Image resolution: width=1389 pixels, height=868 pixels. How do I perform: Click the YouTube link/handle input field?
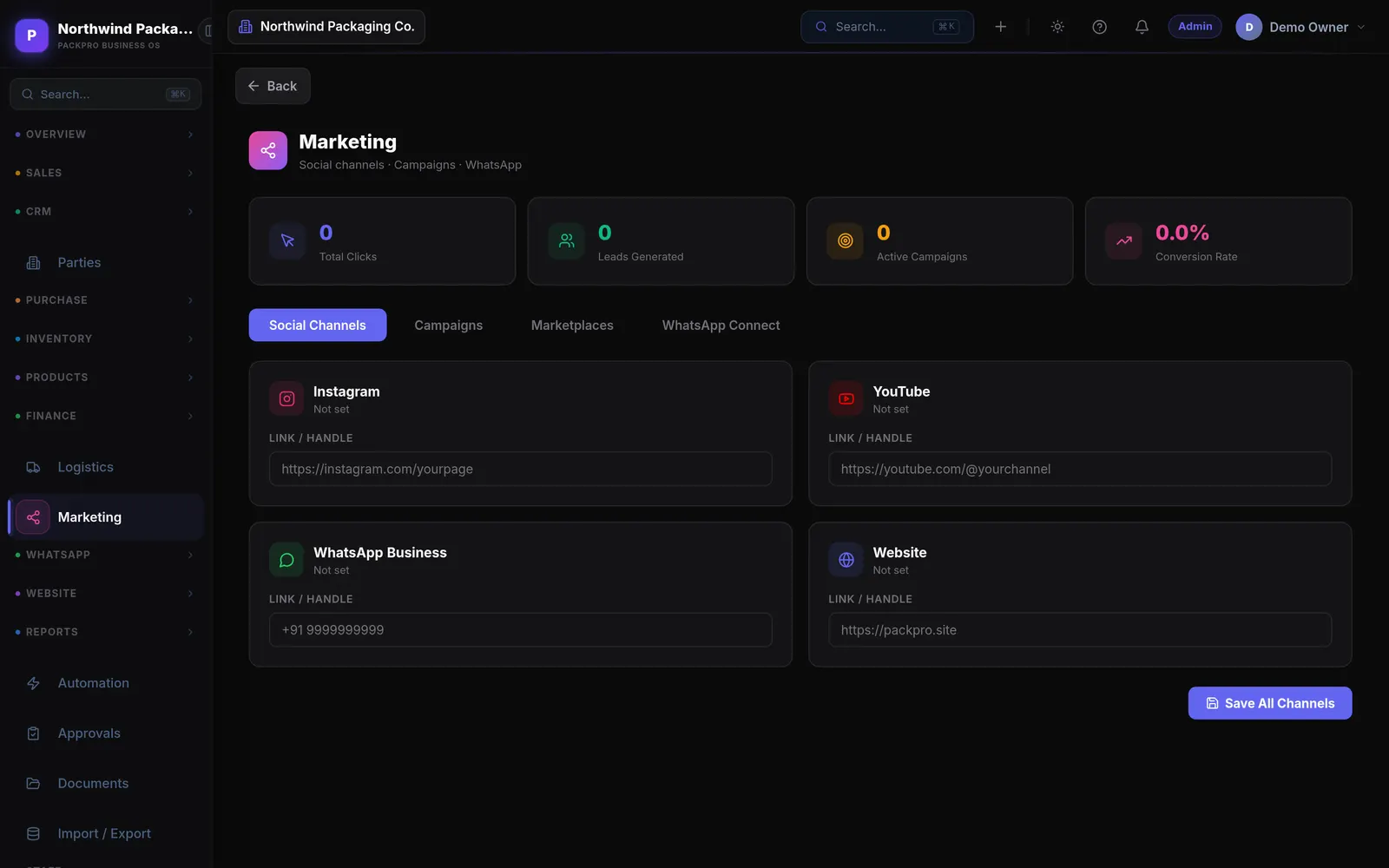click(1080, 469)
